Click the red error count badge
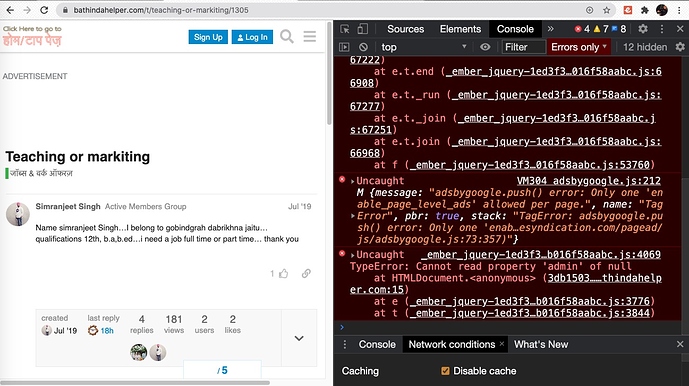Image resolution: width=689 pixels, height=386 pixels. [x=582, y=29]
